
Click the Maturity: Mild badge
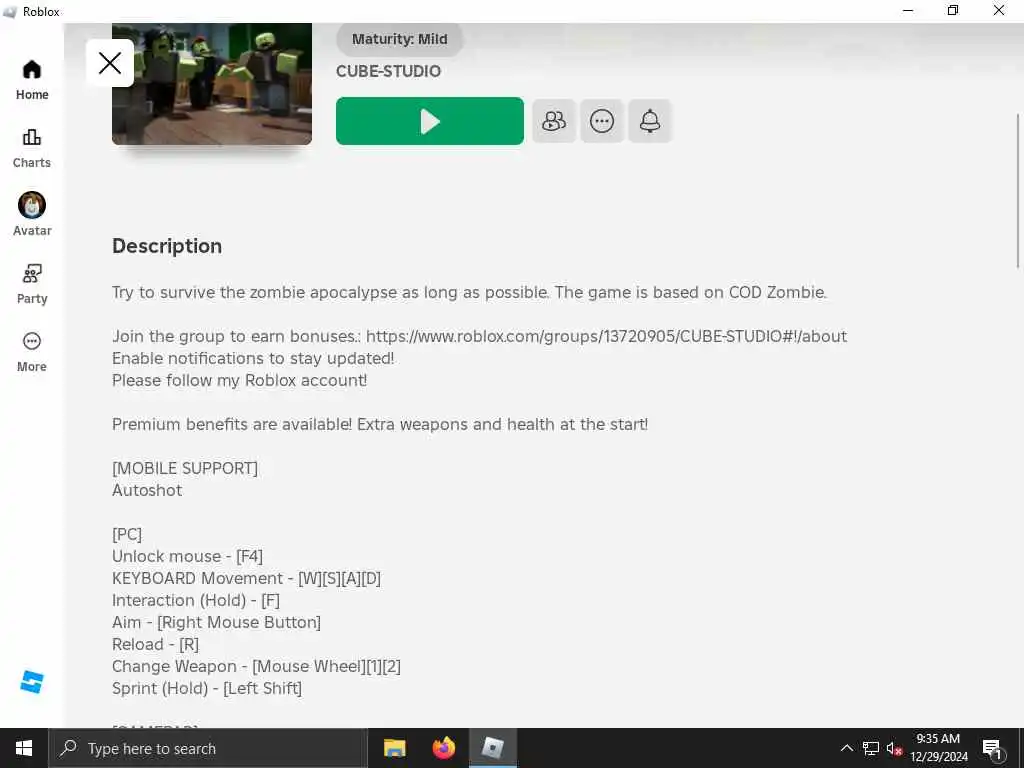coord(400,39)
